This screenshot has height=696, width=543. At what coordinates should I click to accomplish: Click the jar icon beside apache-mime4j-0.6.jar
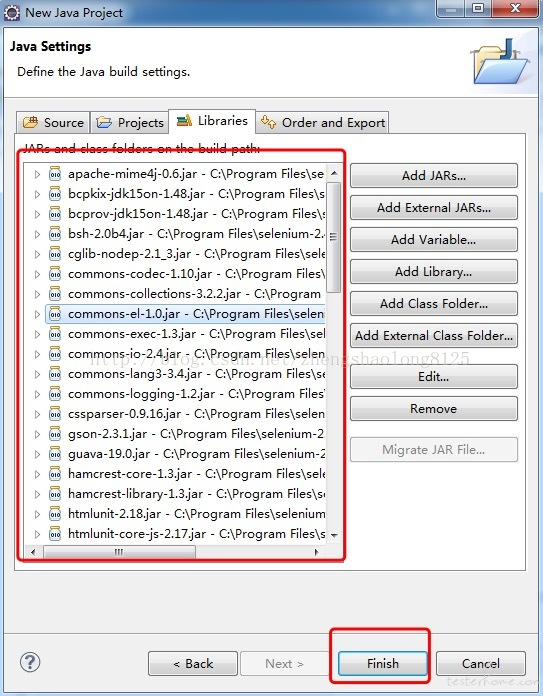55,174
